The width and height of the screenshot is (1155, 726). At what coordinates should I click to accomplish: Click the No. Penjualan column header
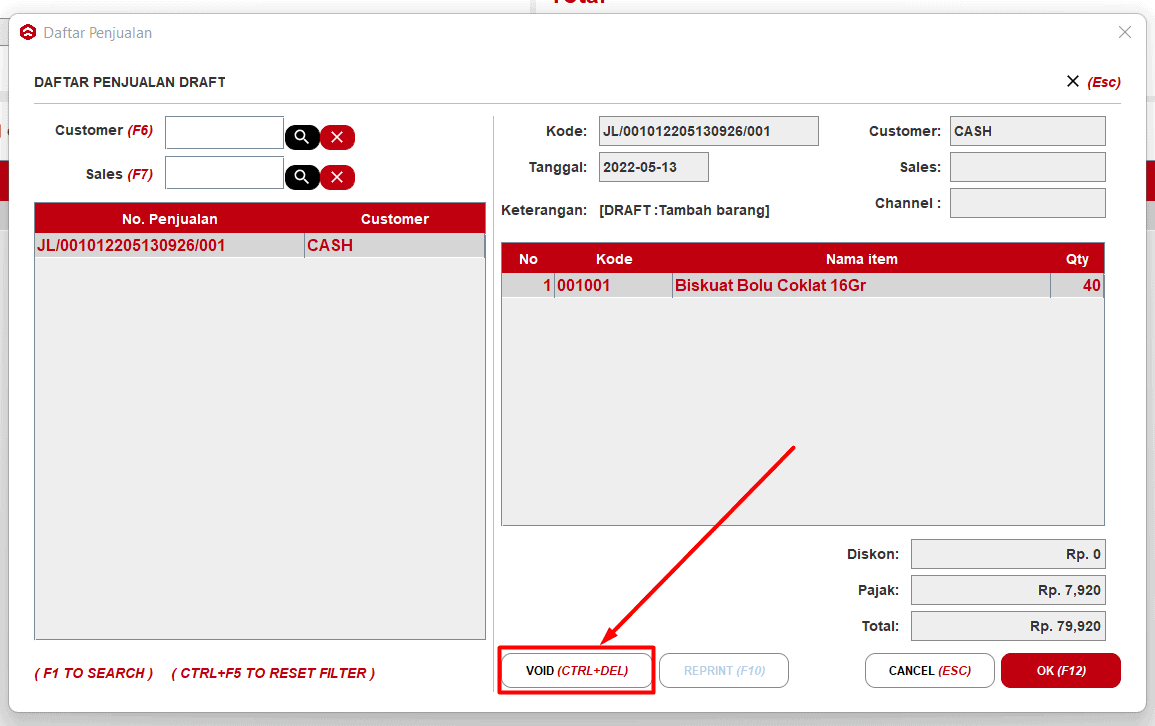[169, 219]
